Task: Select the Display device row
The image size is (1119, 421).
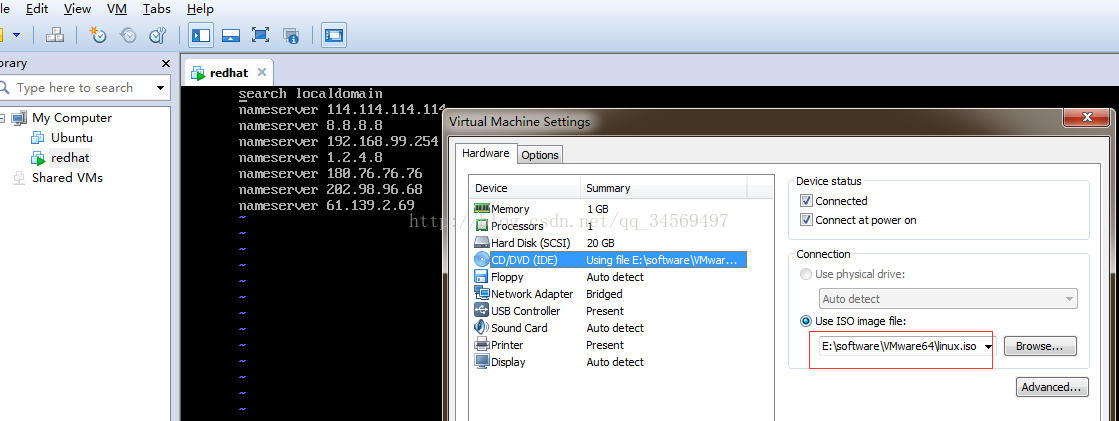Action: [609, 362]
